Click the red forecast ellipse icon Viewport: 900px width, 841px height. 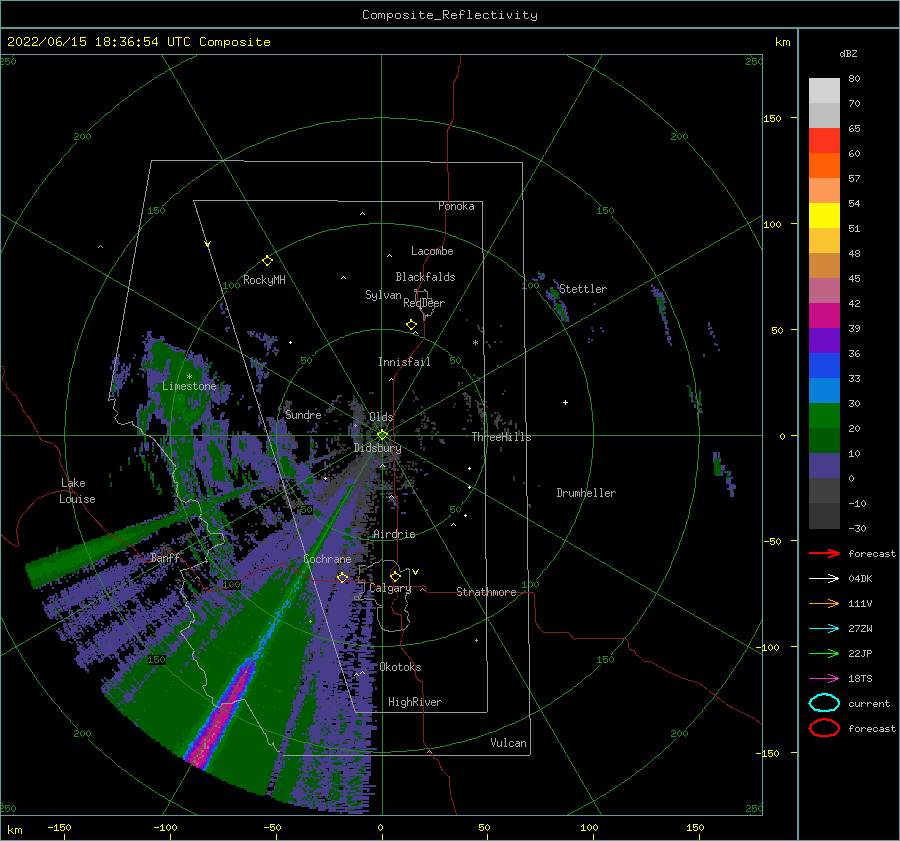(824, 728)
